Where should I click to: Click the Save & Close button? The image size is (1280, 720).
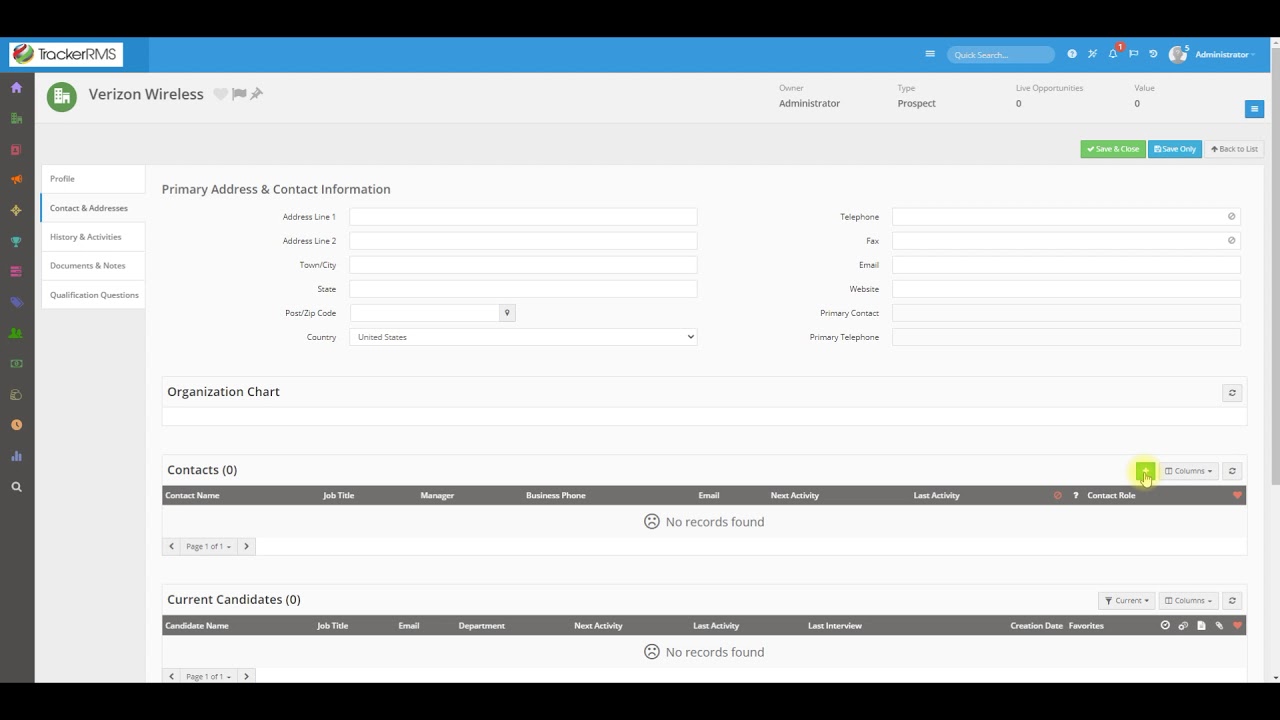point(1113,149)
